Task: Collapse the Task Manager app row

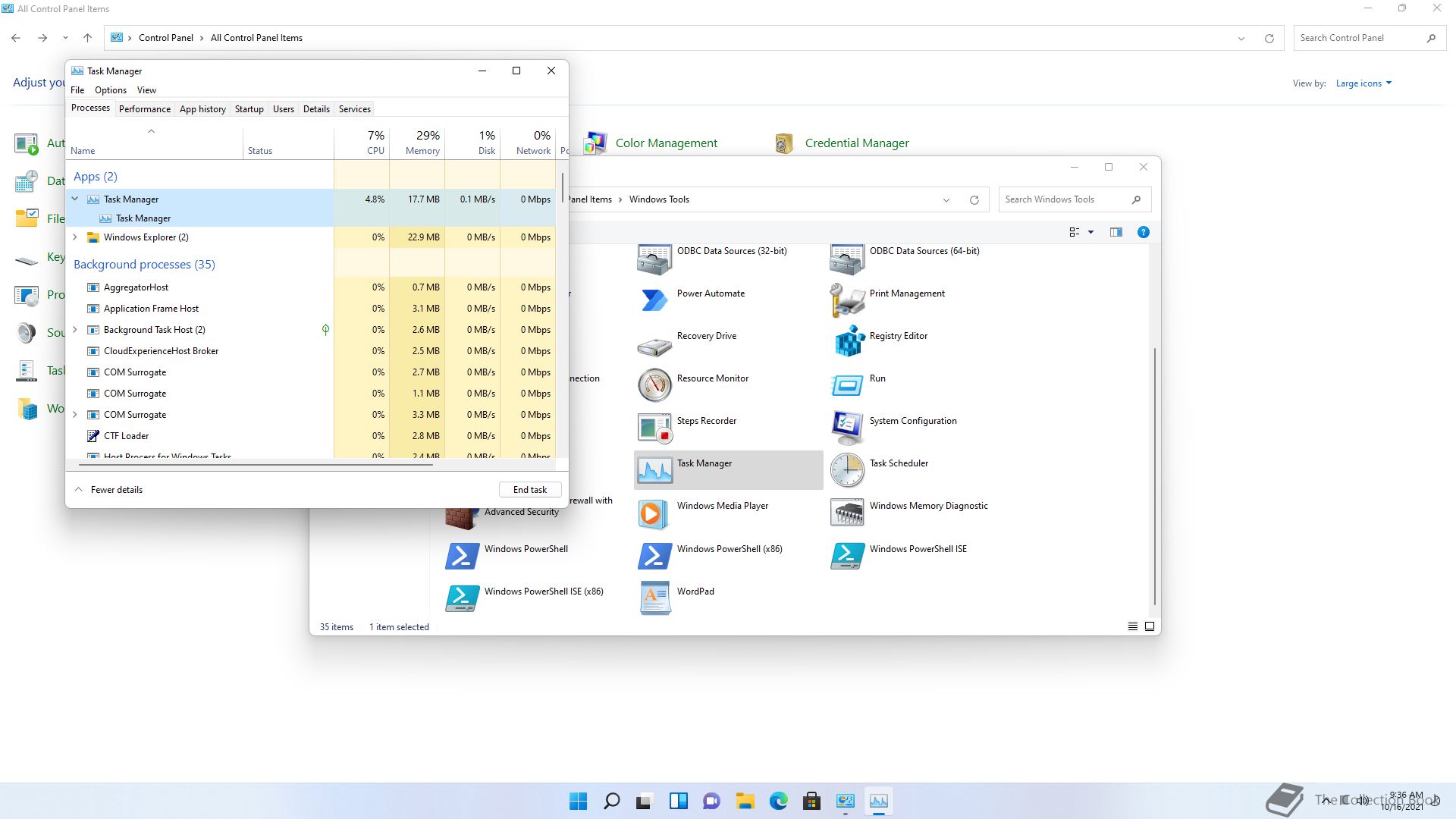Action: (75, 199)
